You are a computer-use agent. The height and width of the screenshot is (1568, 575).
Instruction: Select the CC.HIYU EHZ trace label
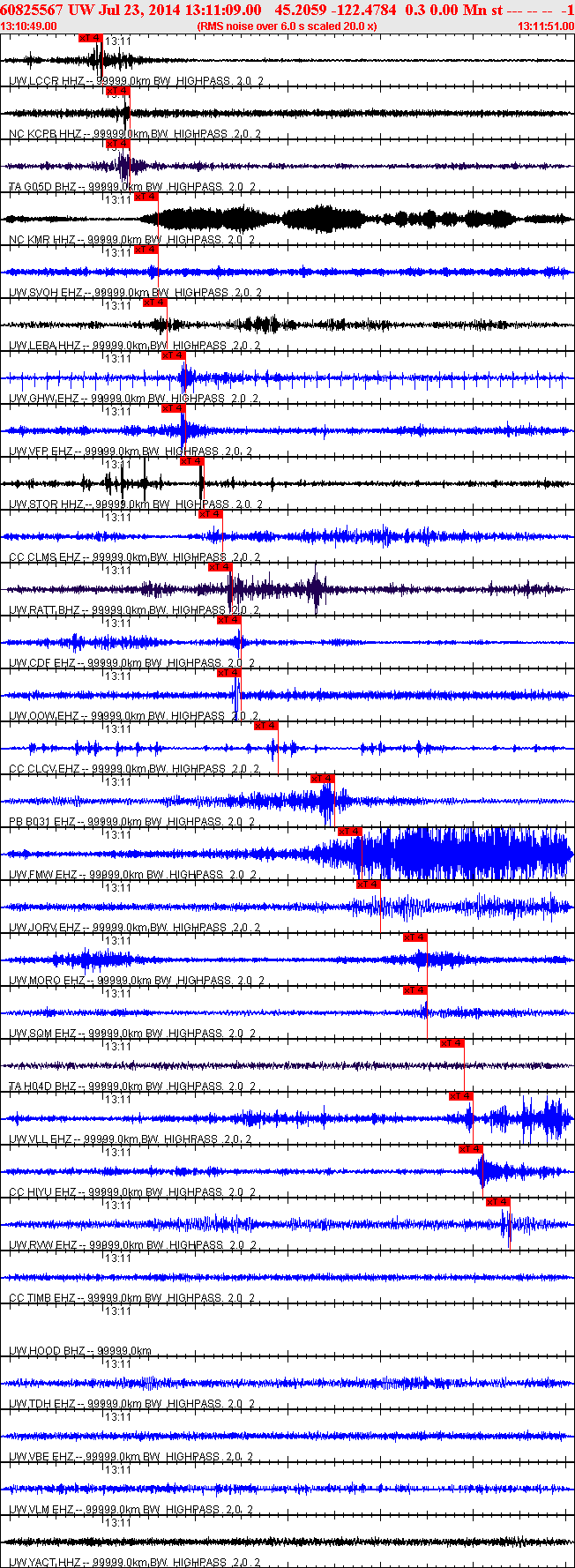(132, 1192)
